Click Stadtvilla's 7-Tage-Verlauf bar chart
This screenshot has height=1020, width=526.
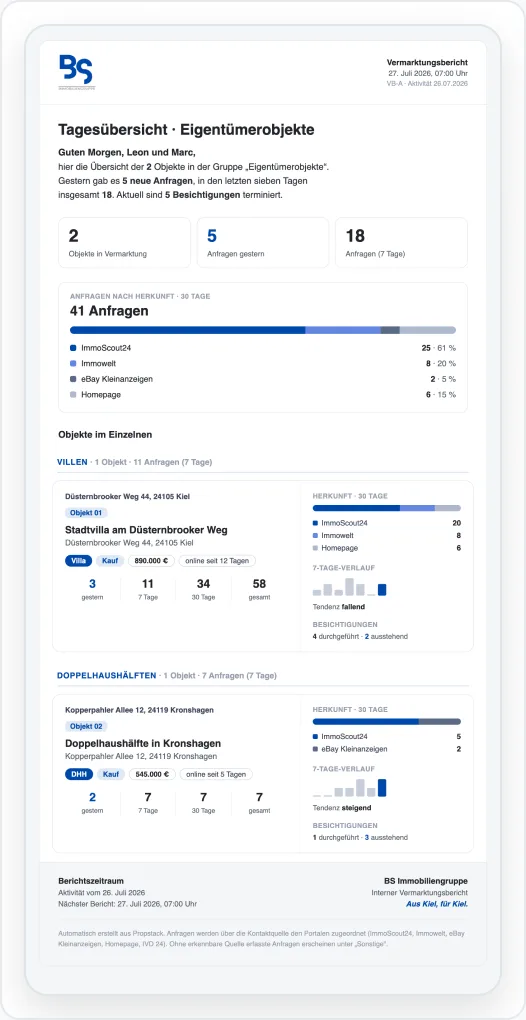tap(350, 587)
